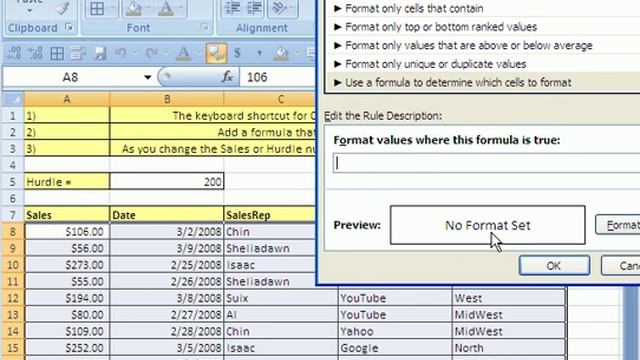Click the No Format Set preview box
This screenshot has width=640, height=360.
(487, 225)
